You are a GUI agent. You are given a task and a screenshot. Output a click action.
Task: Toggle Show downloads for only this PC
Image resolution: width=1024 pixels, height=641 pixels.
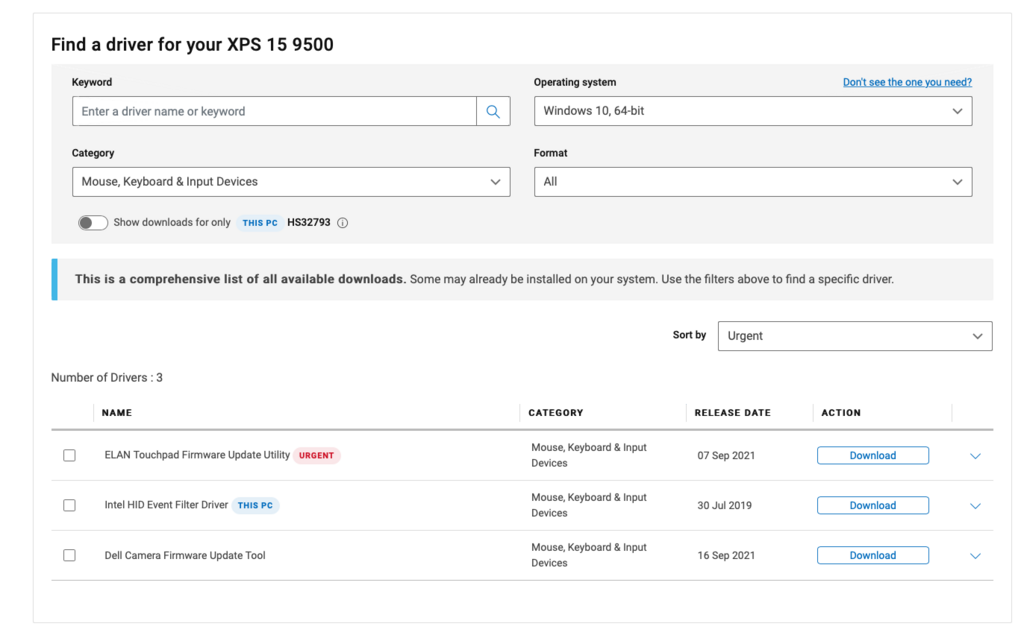93,223
